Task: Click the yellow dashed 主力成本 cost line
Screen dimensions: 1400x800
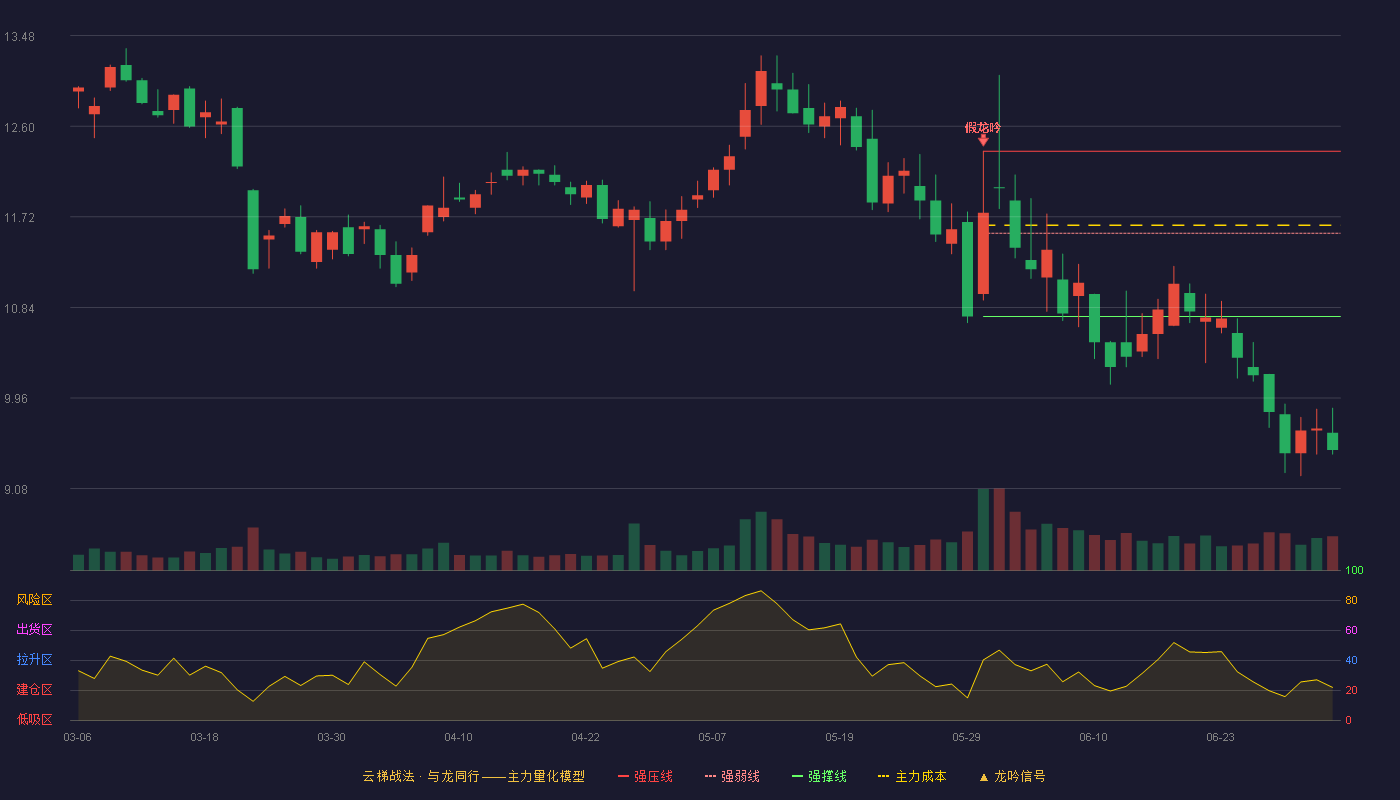Action: pyautogui.click(x=1161, y=225)
